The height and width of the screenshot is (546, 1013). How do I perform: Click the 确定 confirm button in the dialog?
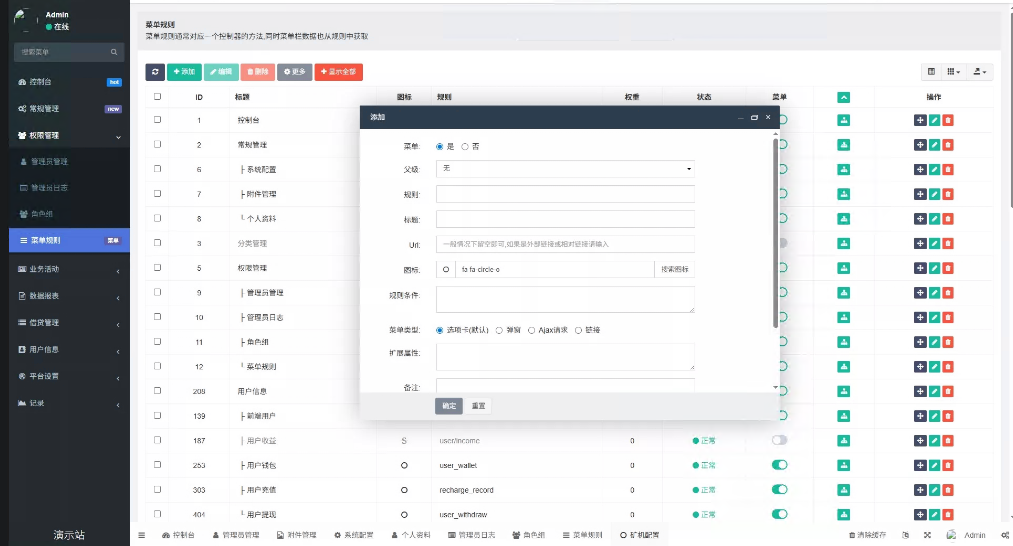coord(449,406)
